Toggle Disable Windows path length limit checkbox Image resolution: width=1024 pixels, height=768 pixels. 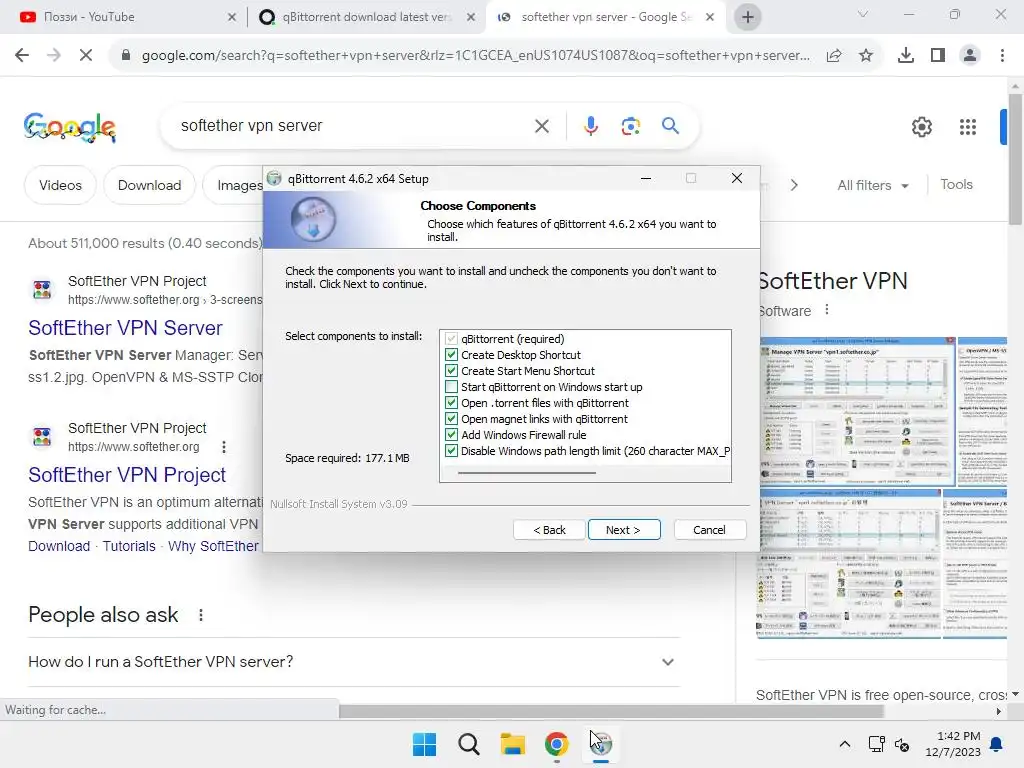451,451
